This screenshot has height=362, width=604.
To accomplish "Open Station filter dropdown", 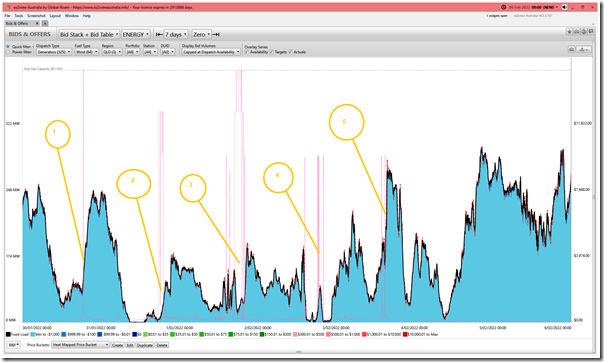I will 150,52.
